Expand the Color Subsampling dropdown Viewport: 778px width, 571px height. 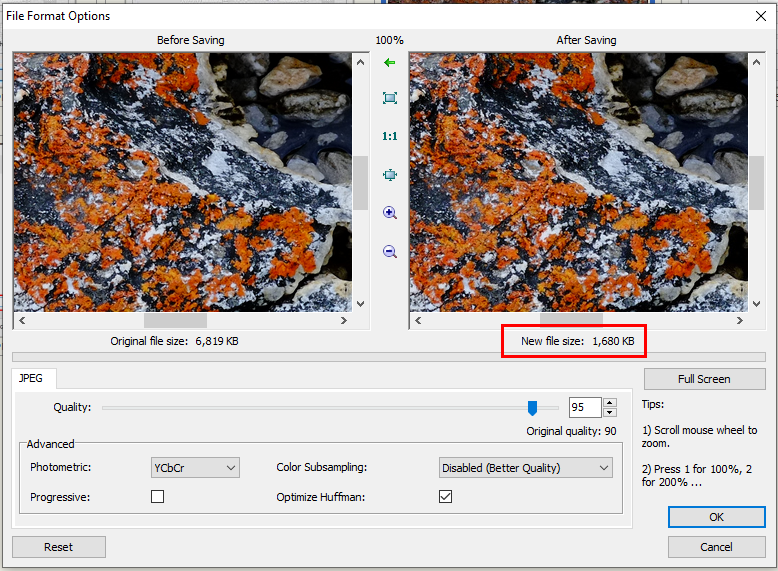pos(526,467)
